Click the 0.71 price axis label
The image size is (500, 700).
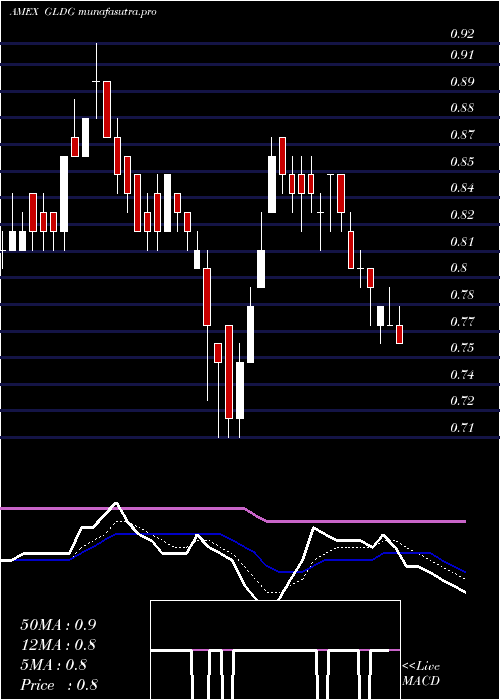462,428
